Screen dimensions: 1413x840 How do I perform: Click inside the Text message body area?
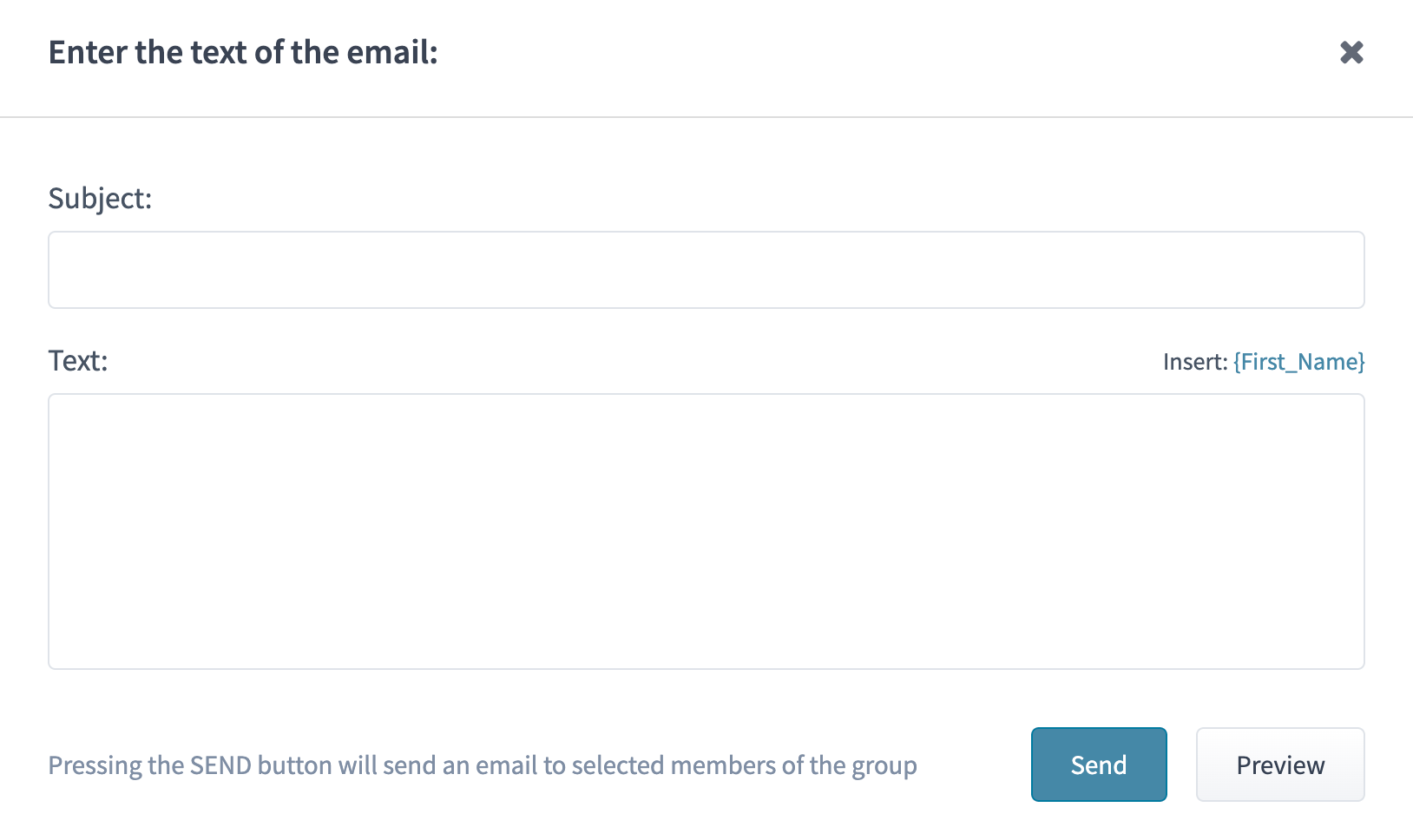(706, 531)
